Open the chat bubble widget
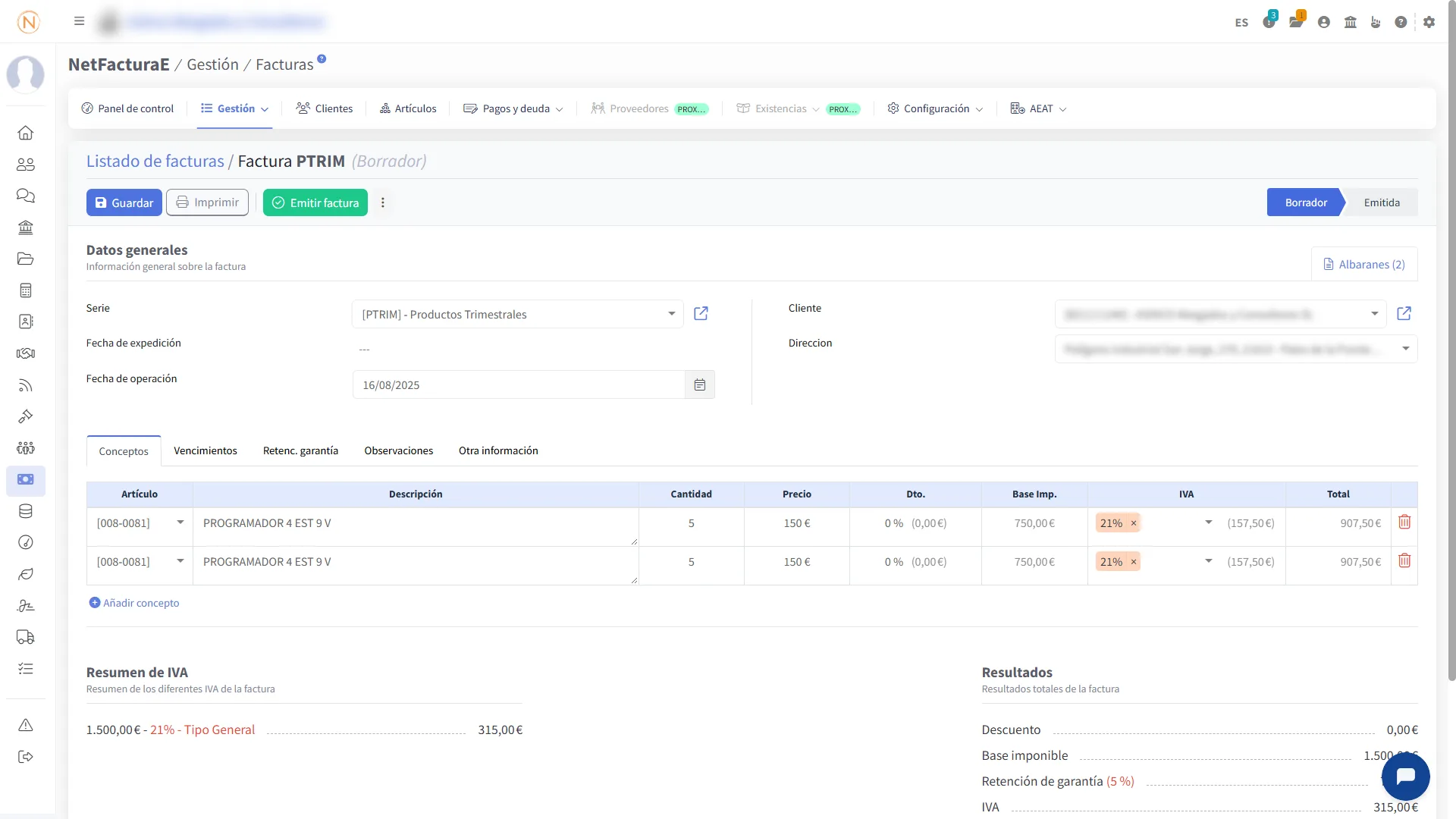 (1405, 777)
